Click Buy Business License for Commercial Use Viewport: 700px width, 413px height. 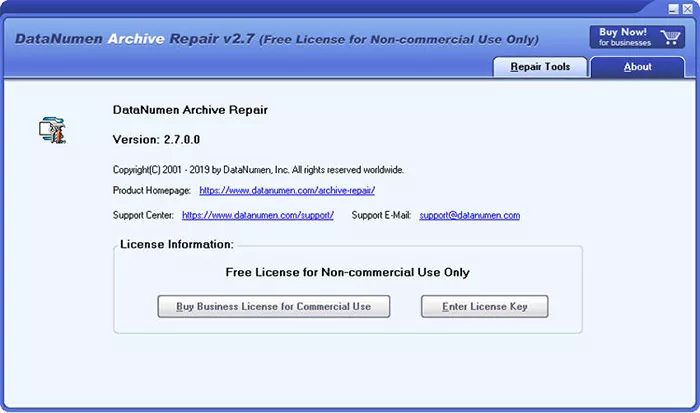click(274, 306)
